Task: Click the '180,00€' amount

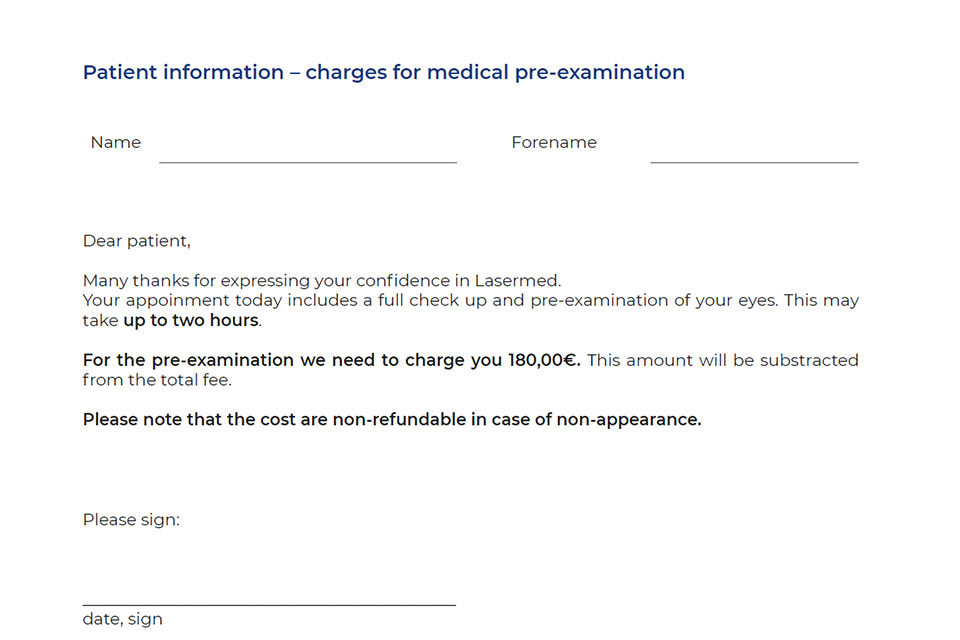Action: coord(544,360)
